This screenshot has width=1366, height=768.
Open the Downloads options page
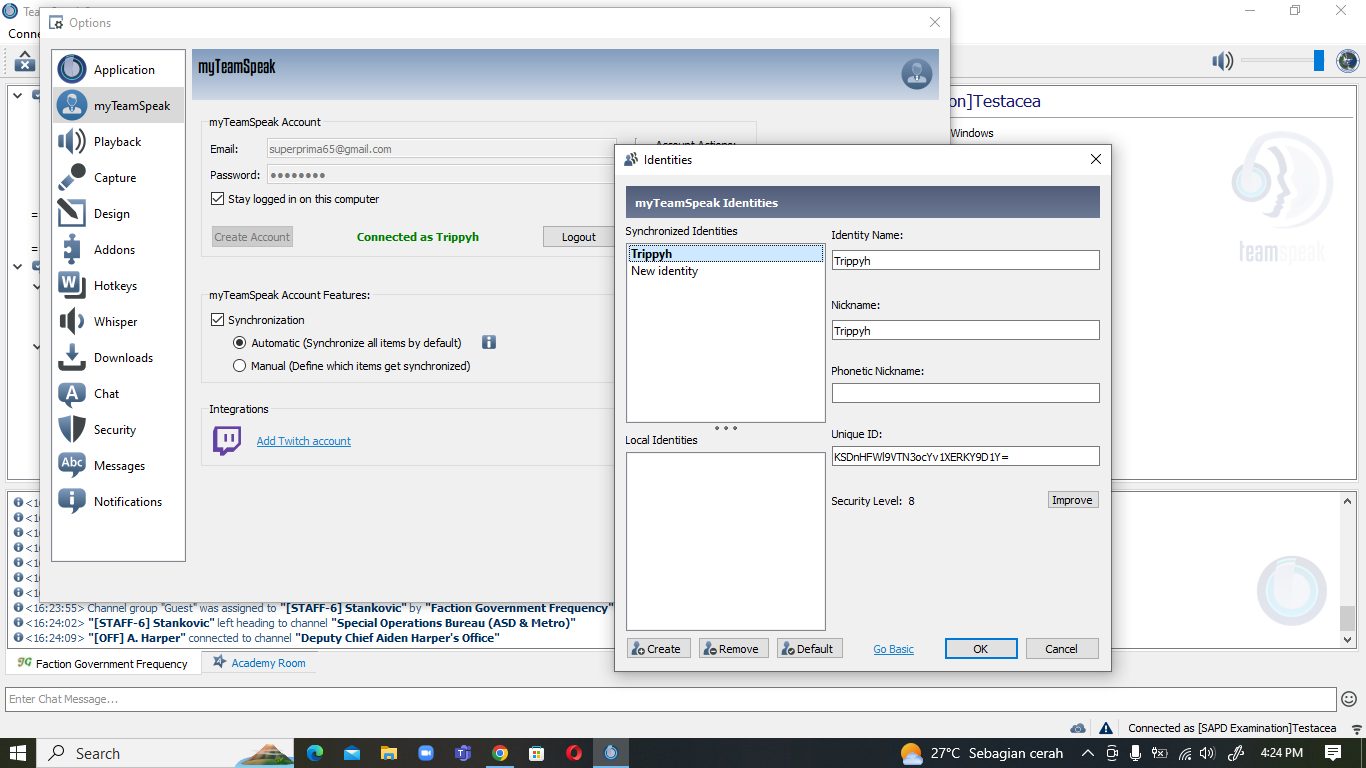[x=119, y=357]
